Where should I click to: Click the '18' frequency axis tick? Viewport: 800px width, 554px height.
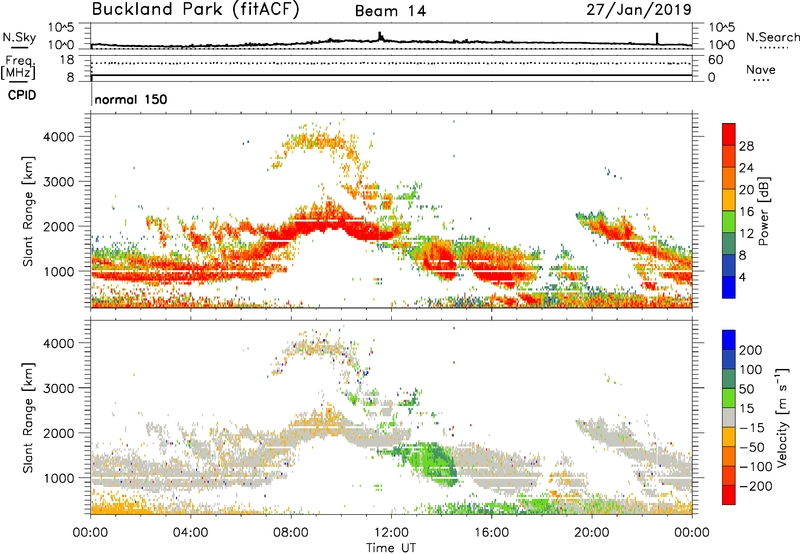coord(67,60)
